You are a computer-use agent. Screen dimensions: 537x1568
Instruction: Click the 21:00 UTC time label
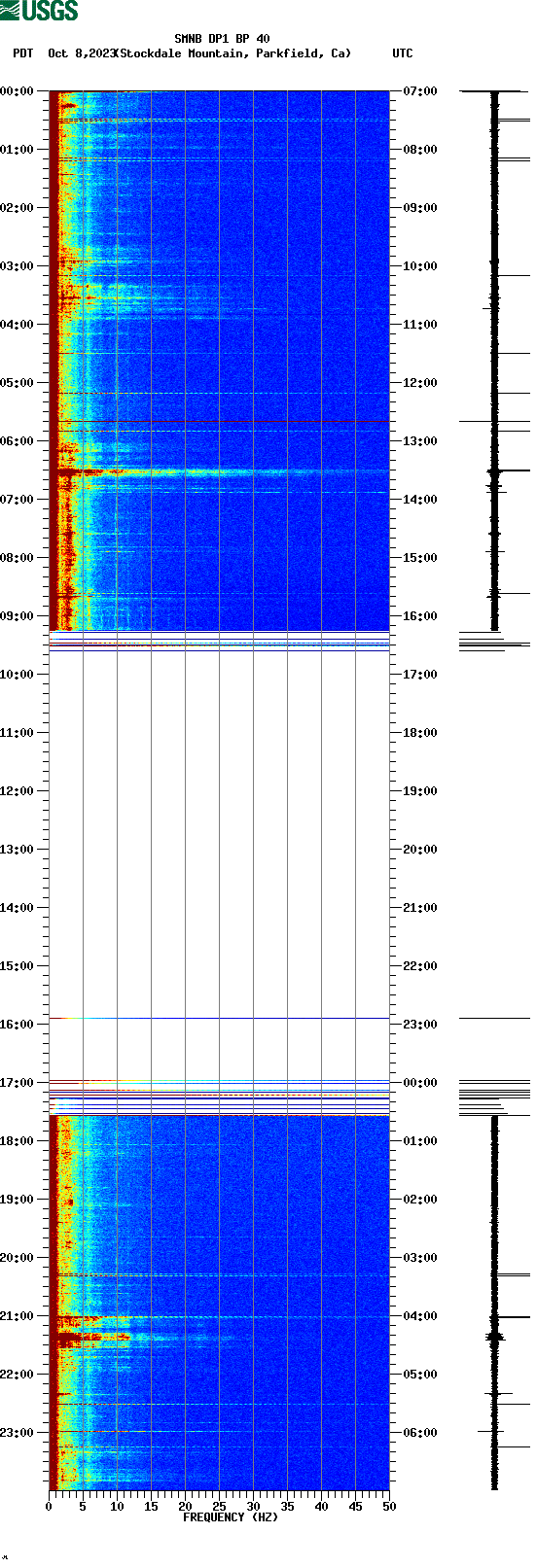click(420, 908)
